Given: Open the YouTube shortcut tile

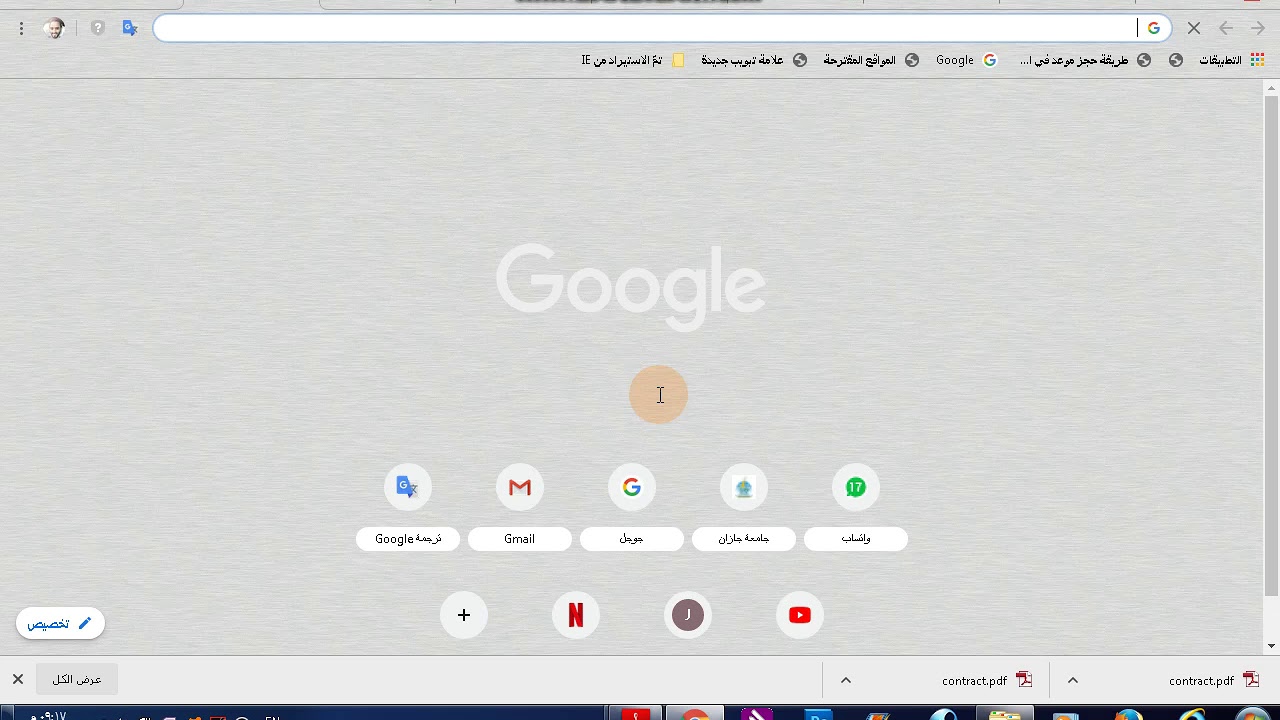Looking at the screenshot, I should [800, 615].
